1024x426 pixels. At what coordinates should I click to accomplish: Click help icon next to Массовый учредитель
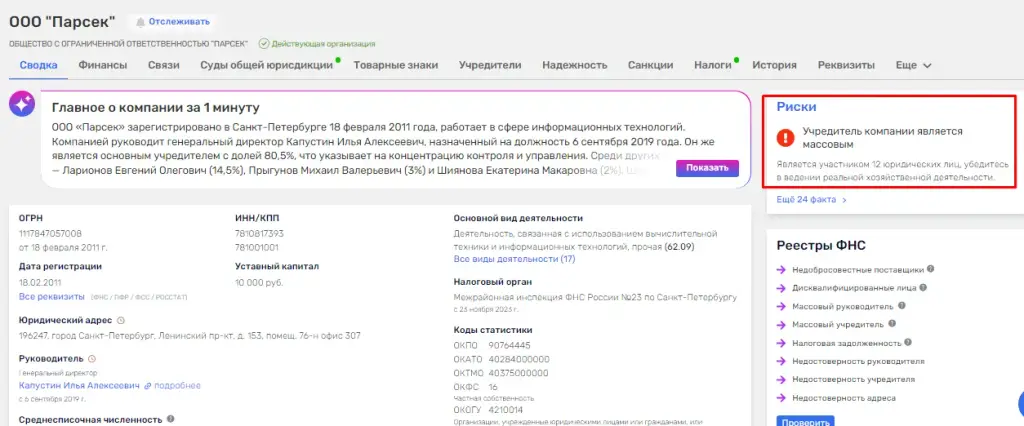tap(892, 323)
